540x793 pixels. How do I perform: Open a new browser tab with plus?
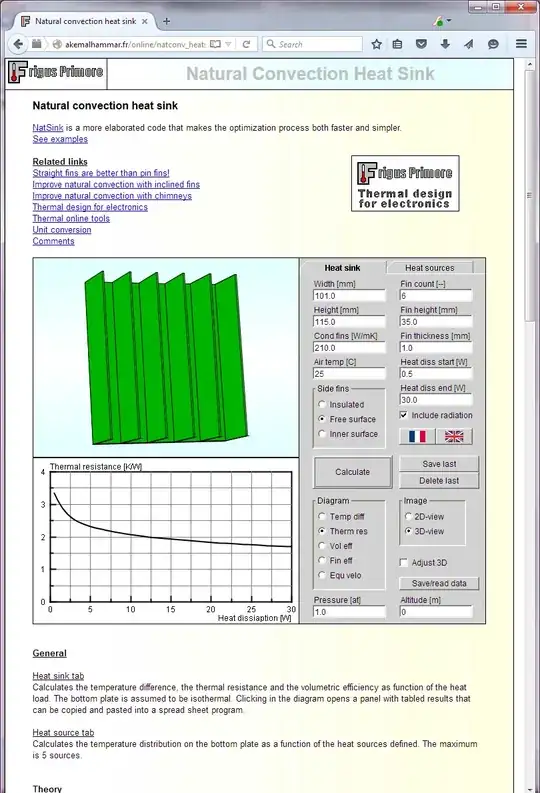click(166, 21)
